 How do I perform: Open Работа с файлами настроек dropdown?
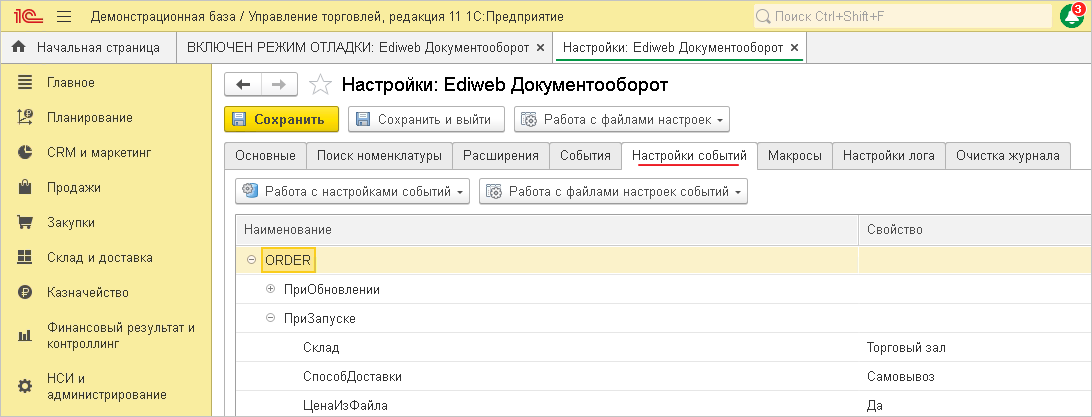tap(622, 120)
